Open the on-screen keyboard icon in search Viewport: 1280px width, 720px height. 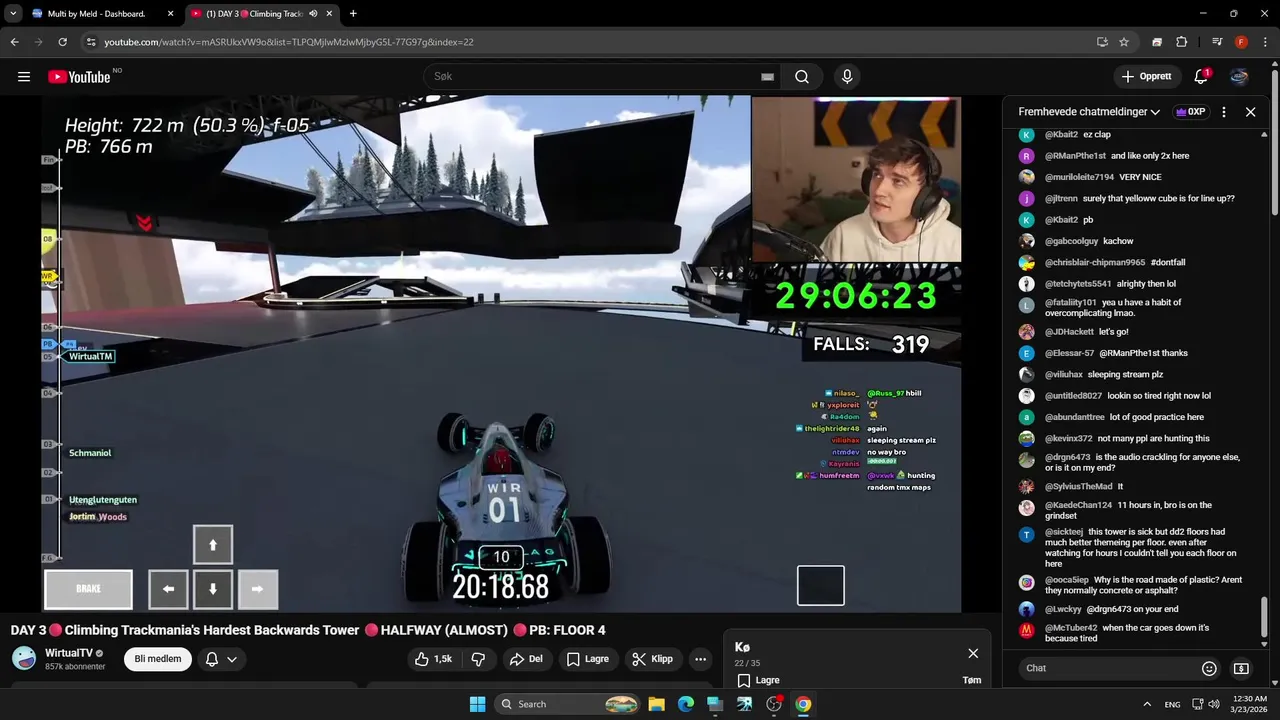click(767, 77)
